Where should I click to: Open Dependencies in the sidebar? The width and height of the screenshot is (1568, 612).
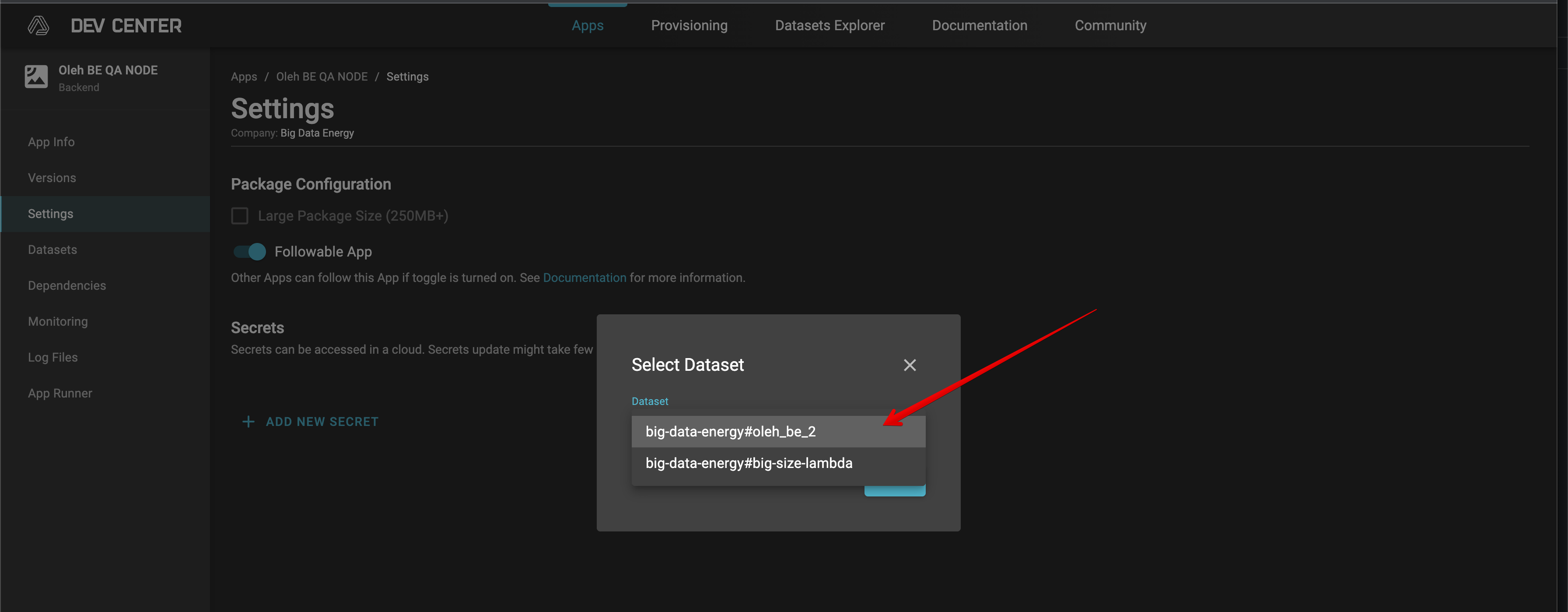pyautogui.click(x=105, y=285)
